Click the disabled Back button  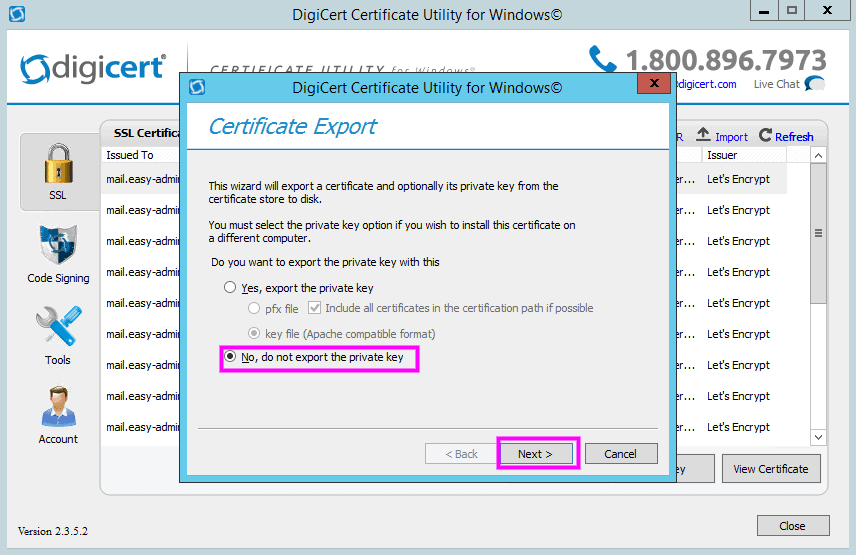pyautogui.click(x=461, y=453)
